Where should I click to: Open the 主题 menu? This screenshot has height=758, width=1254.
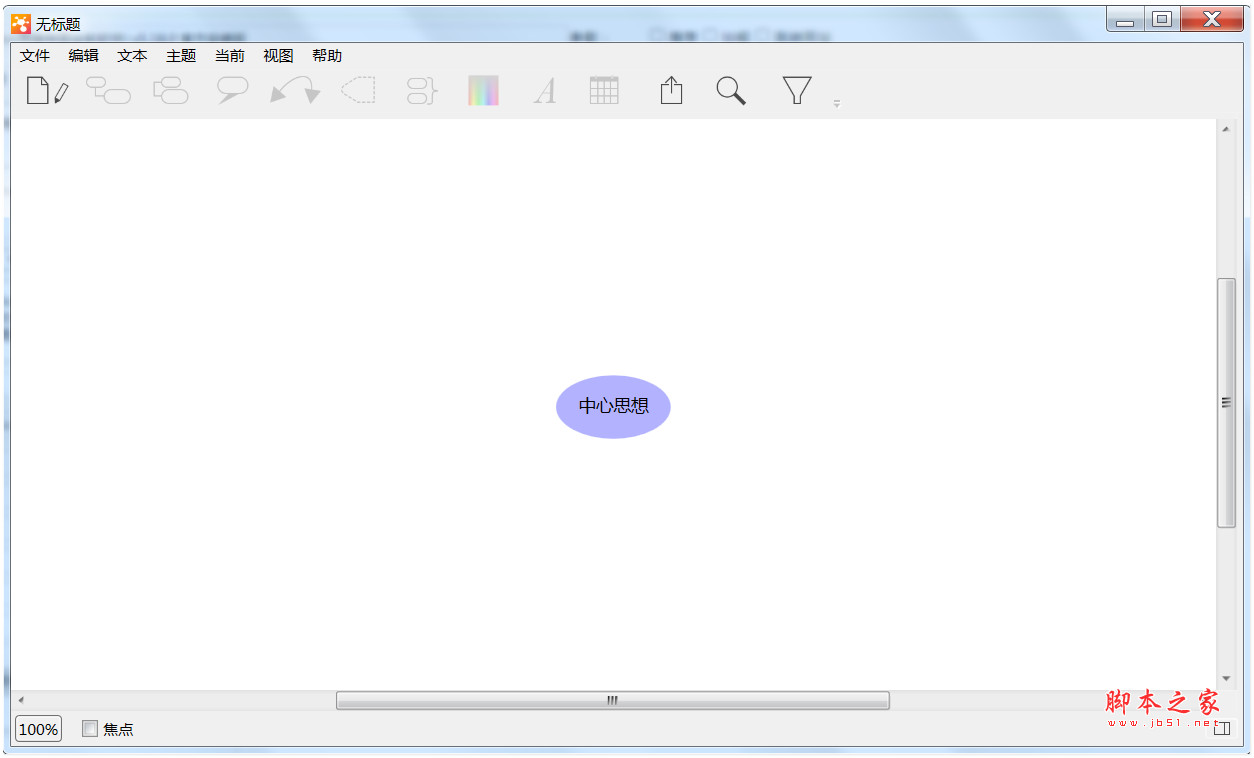pos(180,56)
